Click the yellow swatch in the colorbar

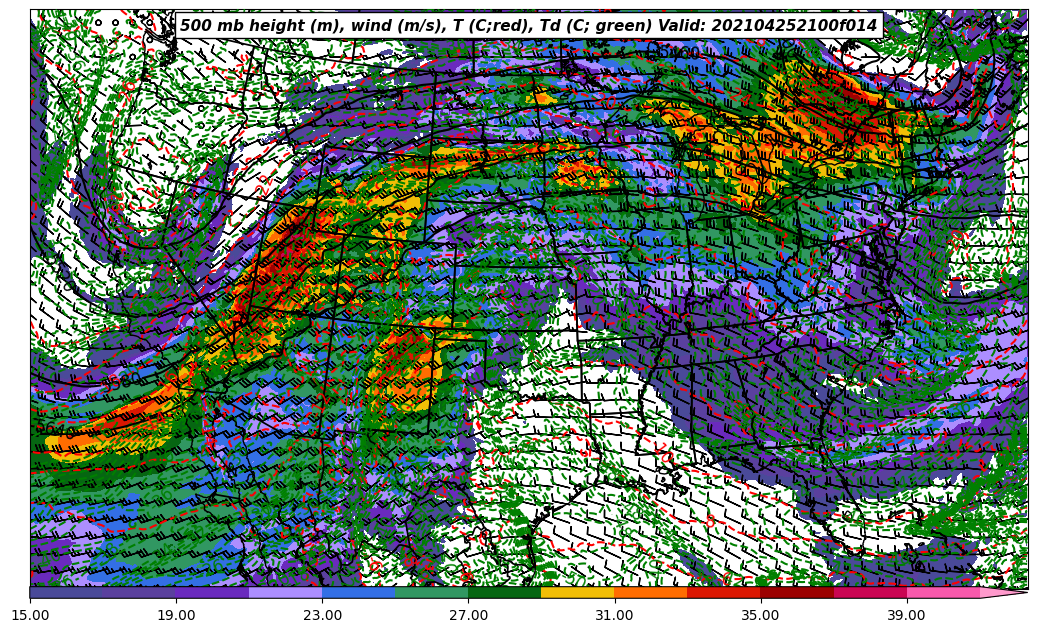click(577, 592)
